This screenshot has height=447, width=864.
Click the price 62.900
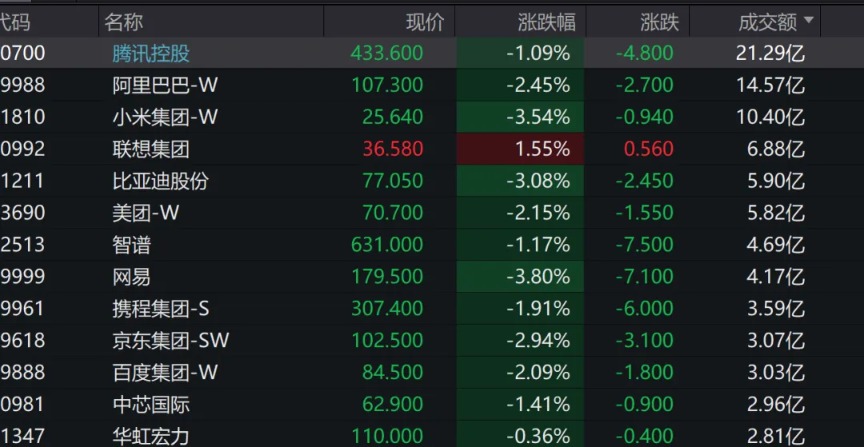[392, 405]
